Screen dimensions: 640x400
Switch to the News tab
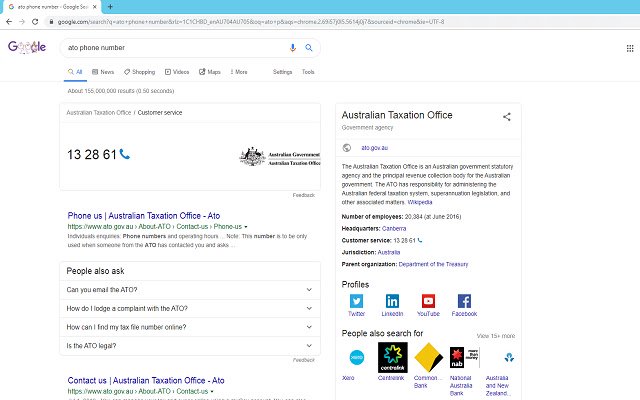click(x=103, y=72)
